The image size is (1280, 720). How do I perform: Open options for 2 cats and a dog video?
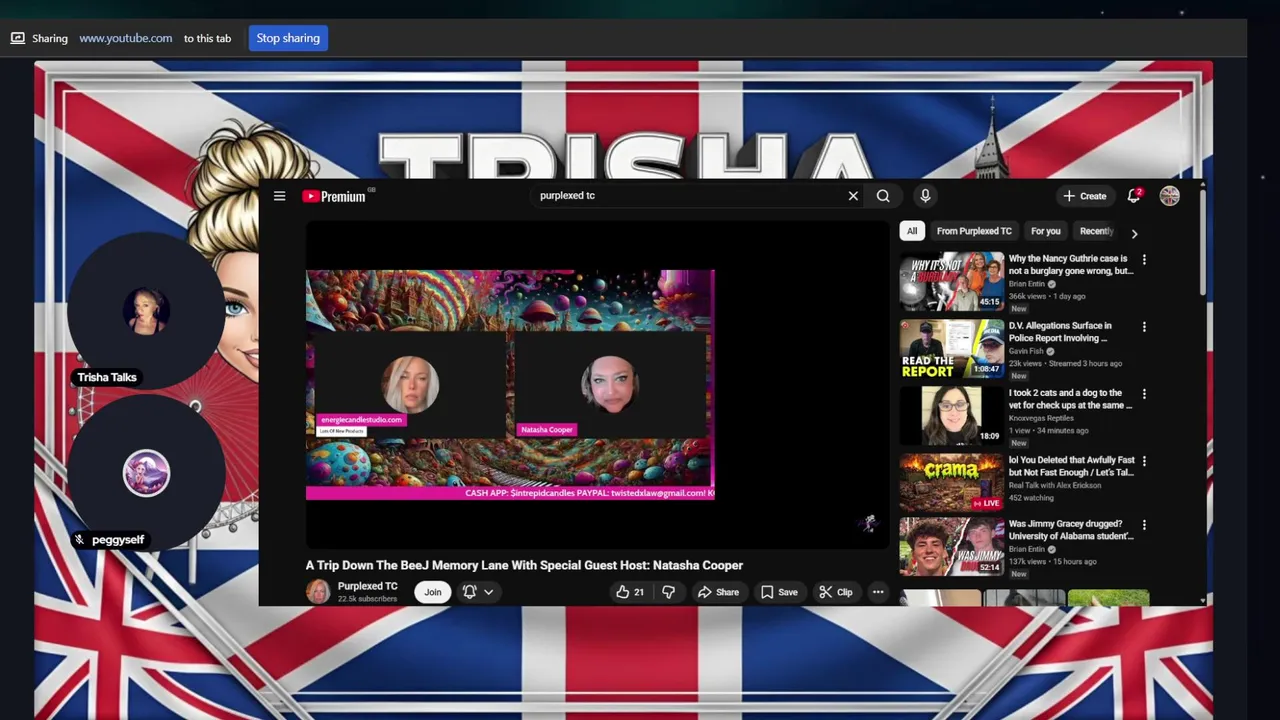pyautogui.click(x=1144, y=394)
